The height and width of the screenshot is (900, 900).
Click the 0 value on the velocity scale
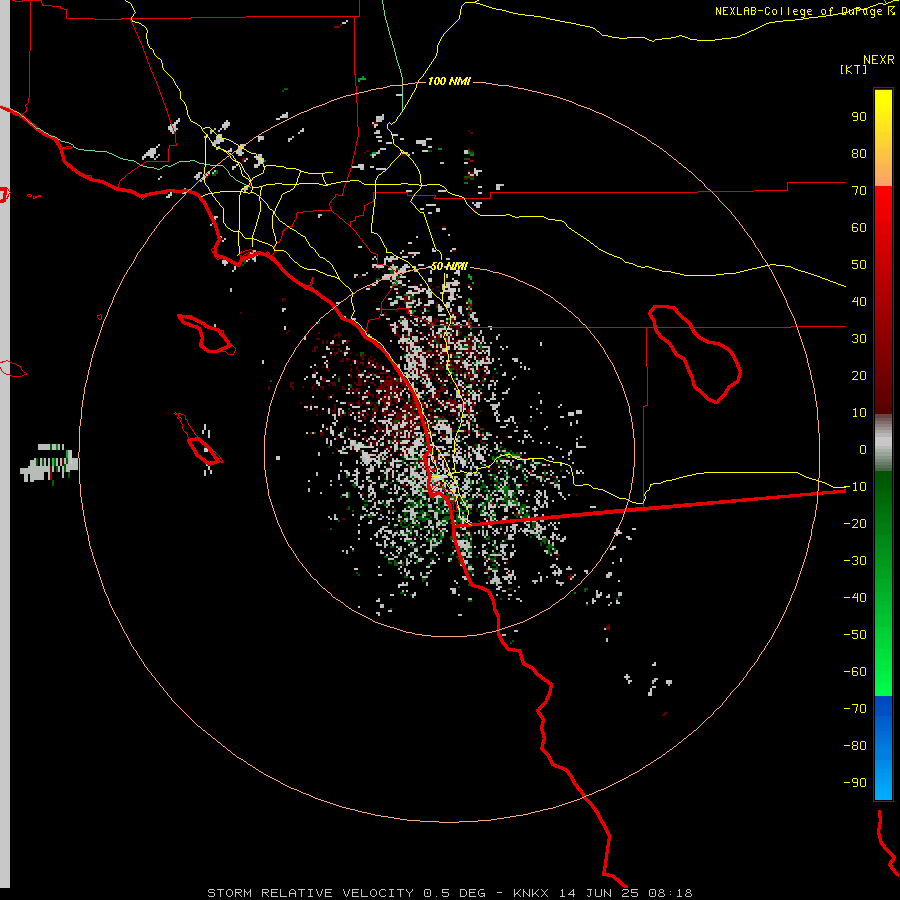[x=863, y=449]
